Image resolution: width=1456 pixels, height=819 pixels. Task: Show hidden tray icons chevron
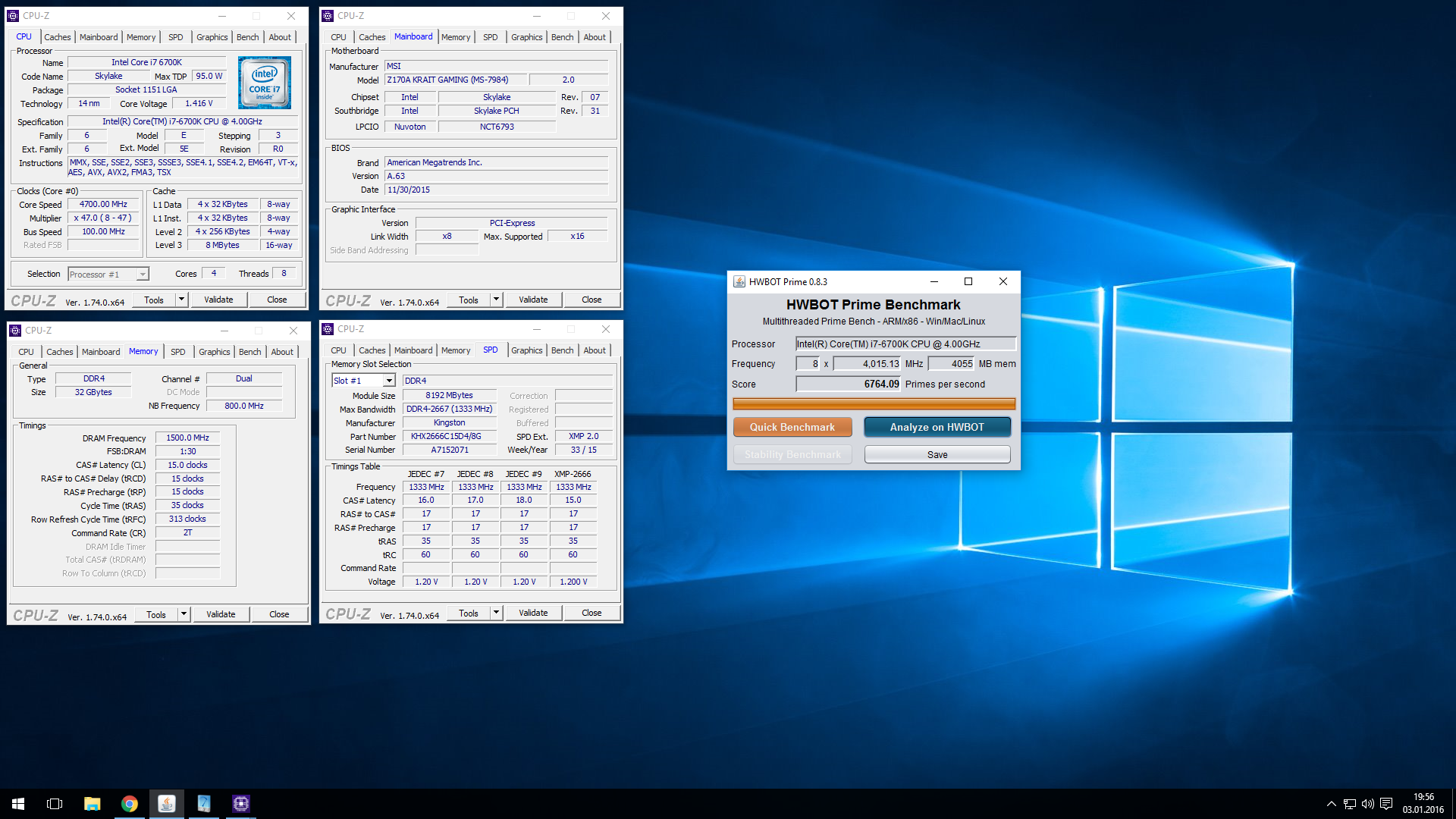click(x=1331, y=804)
